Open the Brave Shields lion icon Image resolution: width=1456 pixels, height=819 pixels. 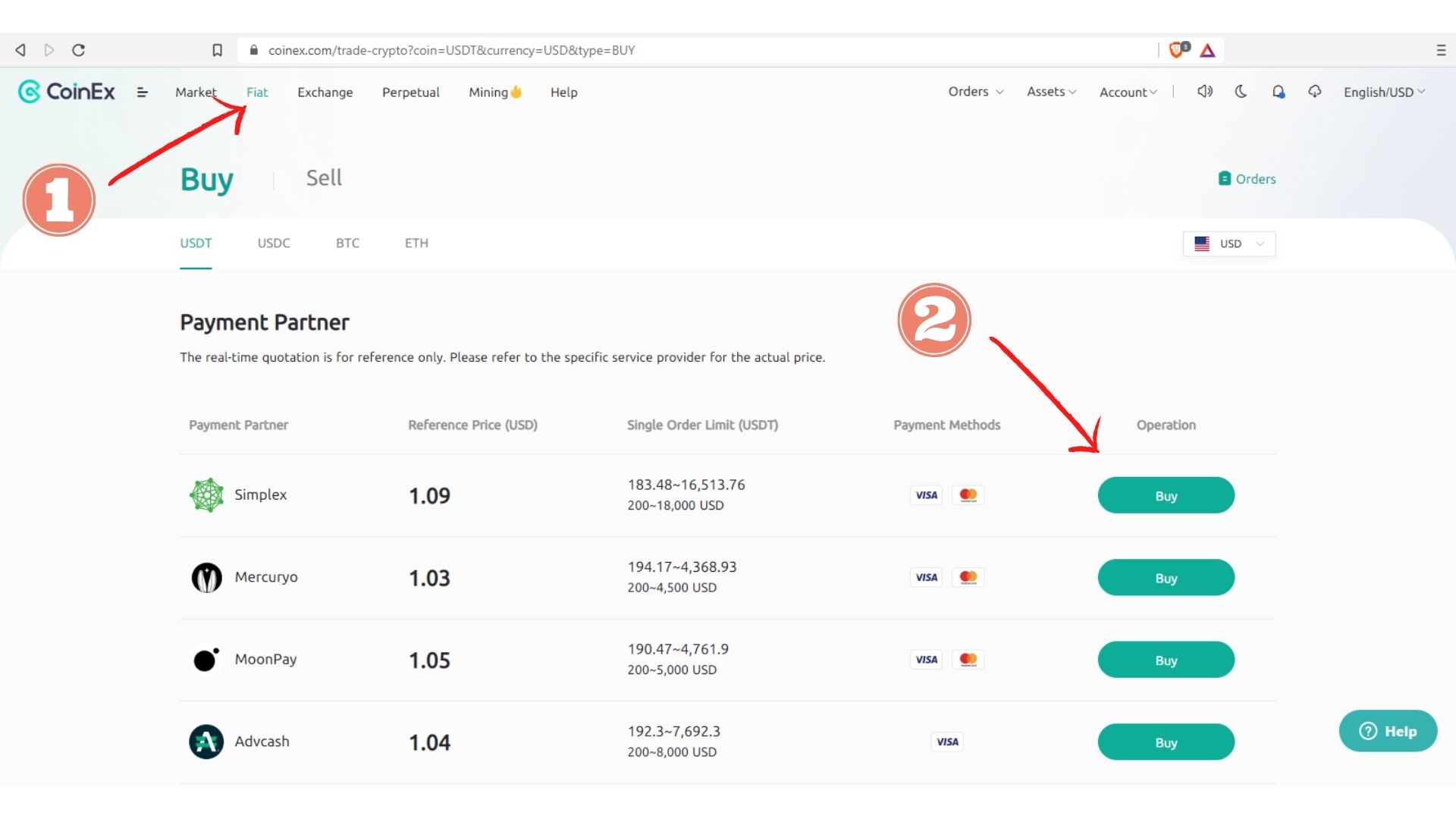[1178, 50]
